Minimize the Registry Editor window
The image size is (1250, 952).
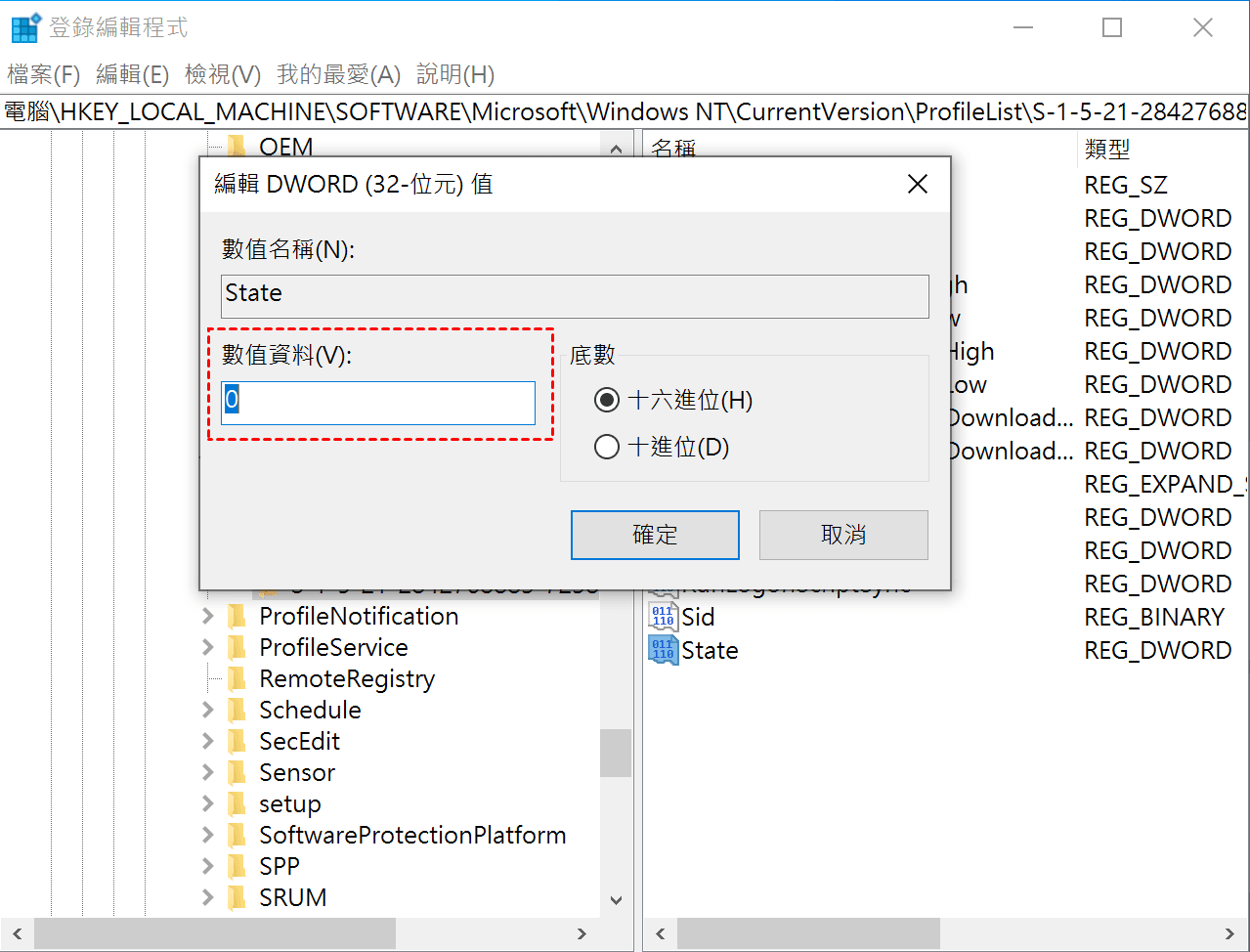coord(1023,27)
